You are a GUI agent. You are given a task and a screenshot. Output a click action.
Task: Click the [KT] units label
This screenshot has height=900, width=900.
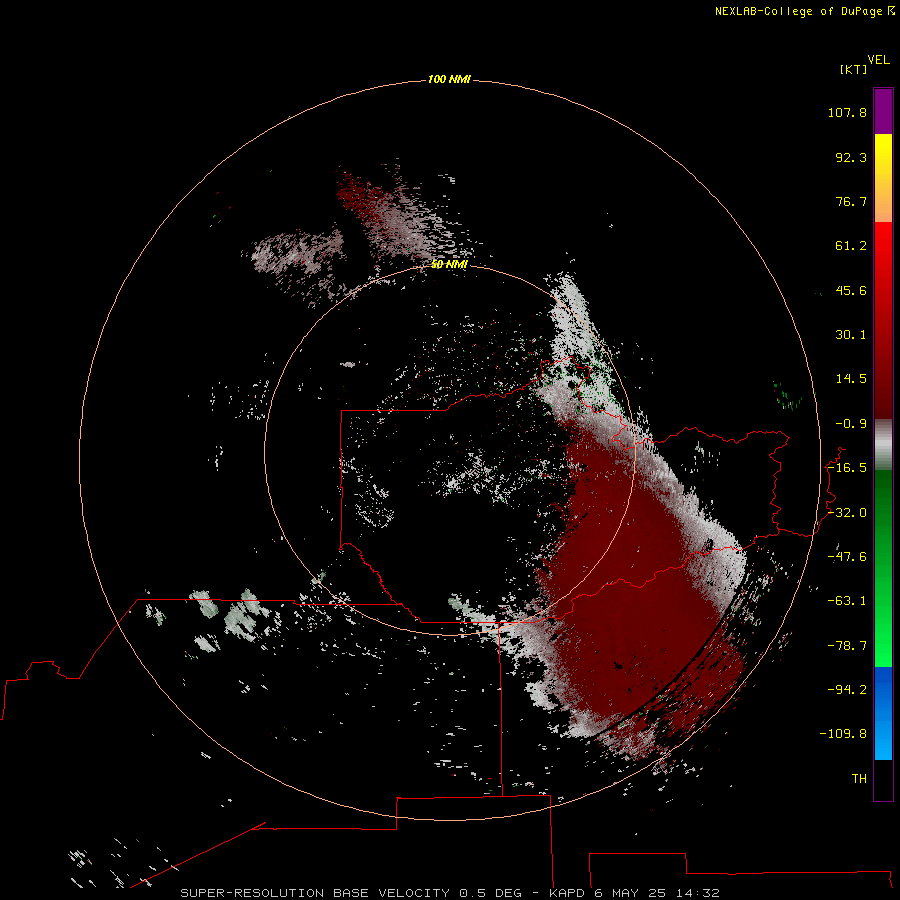[854, 69]
